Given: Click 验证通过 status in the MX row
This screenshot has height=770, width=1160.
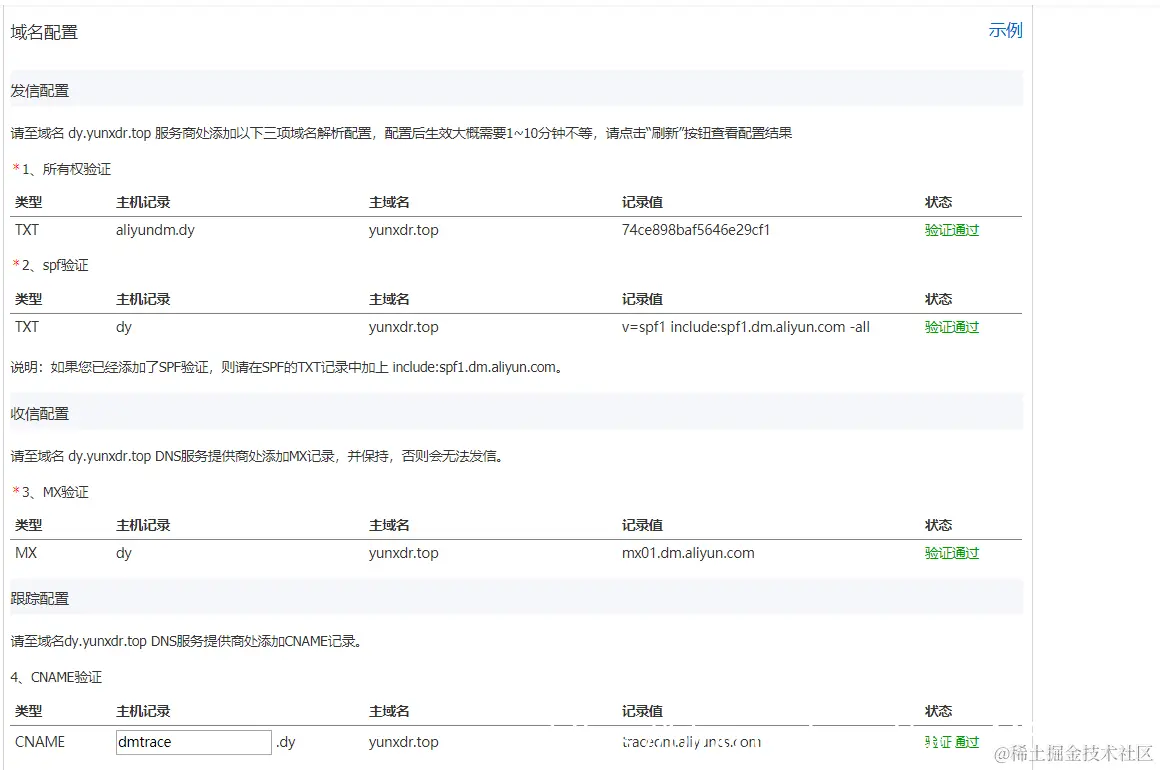Looking at the screenshot, I should pyautogui.click(x=951, y=553).
